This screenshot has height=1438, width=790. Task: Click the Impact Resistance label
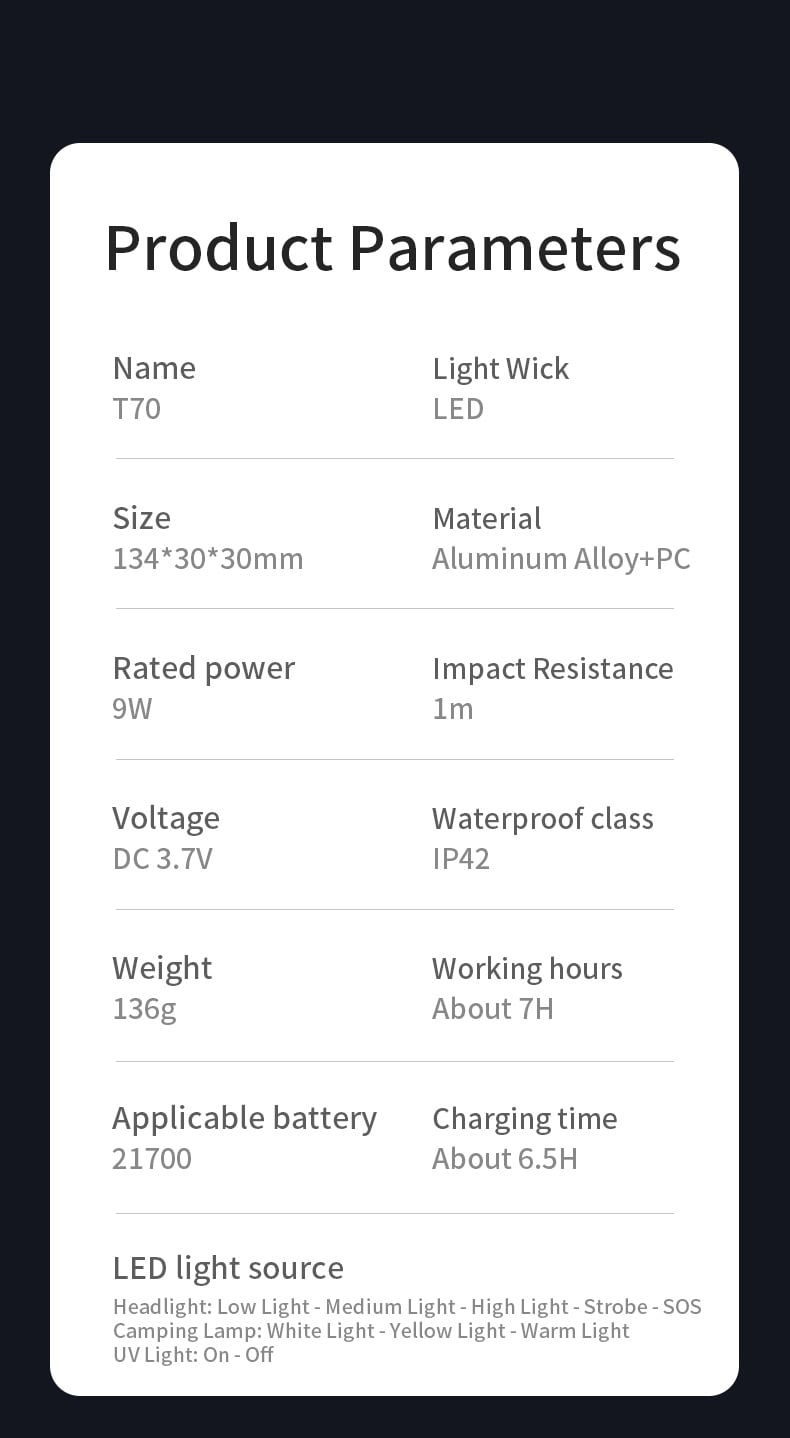click(x=552, y=668)
